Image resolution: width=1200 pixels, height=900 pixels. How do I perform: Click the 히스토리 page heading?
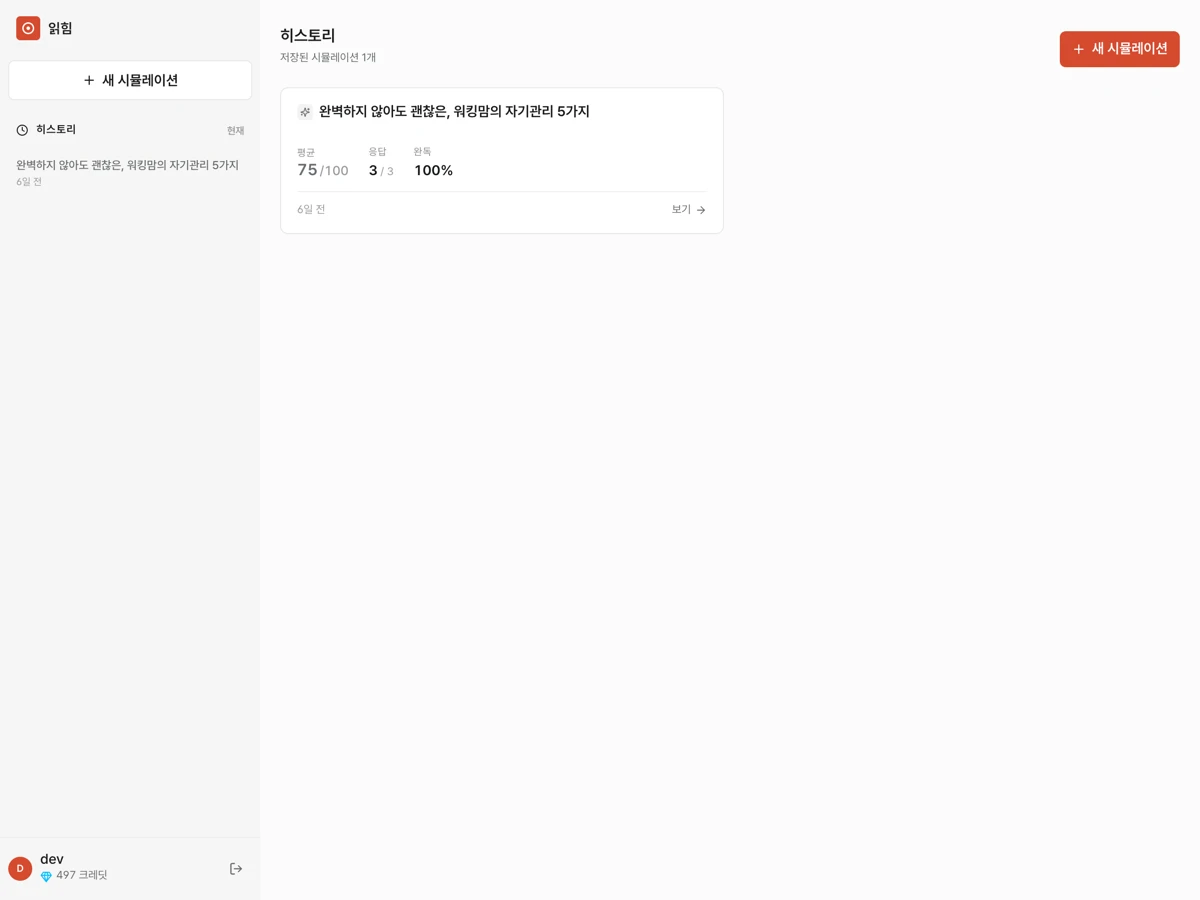click(308, 35)
